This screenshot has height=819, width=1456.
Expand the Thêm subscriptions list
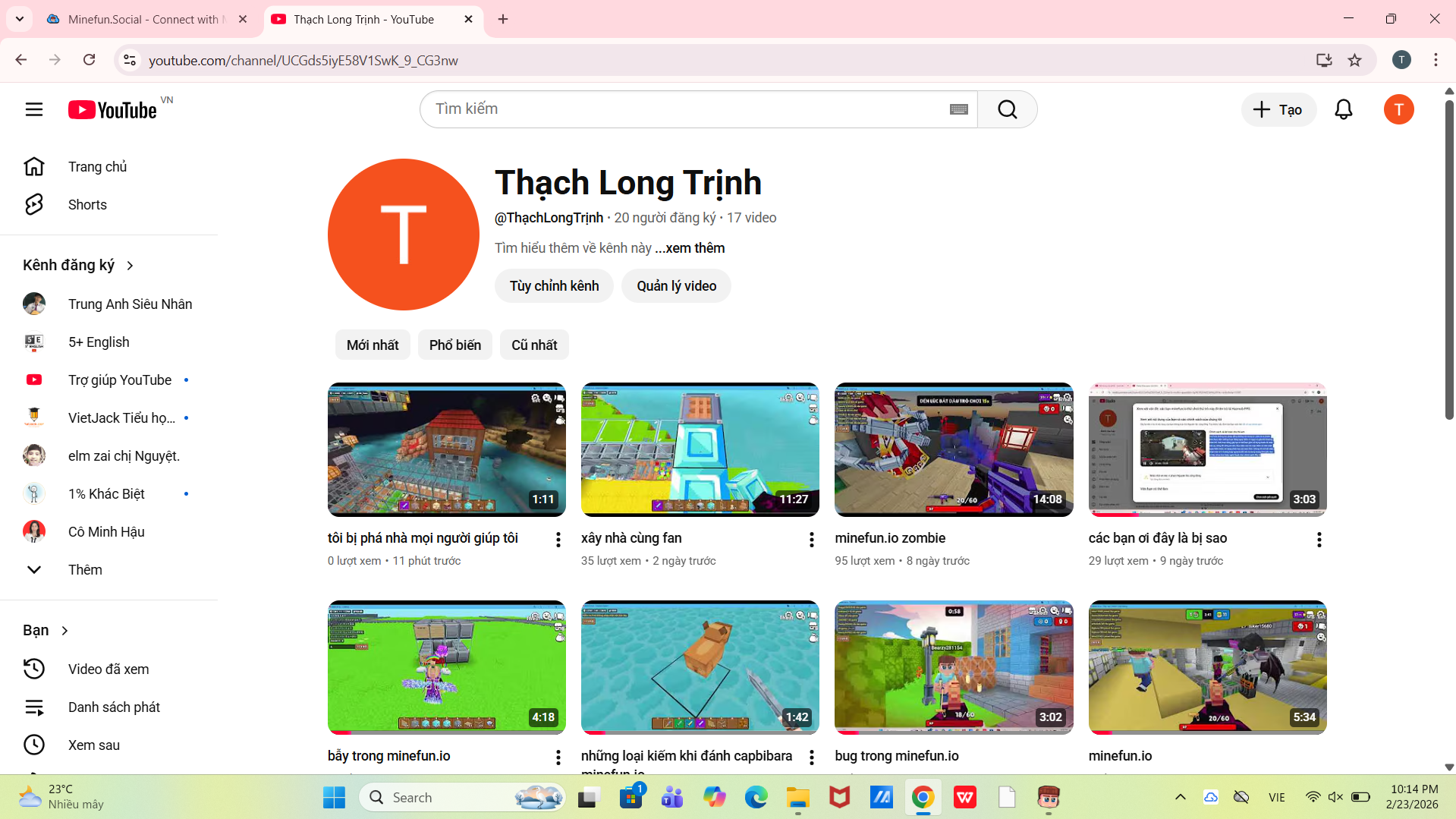point(85,569)
